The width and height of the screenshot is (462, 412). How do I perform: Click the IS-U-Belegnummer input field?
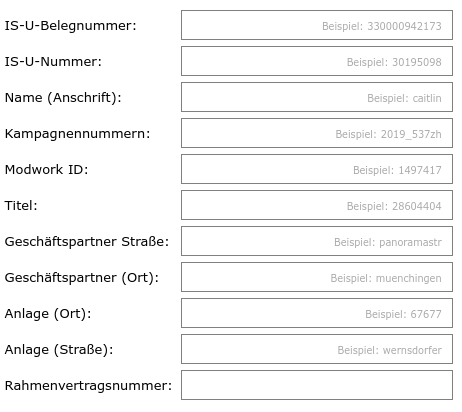(x=317, y=25)
